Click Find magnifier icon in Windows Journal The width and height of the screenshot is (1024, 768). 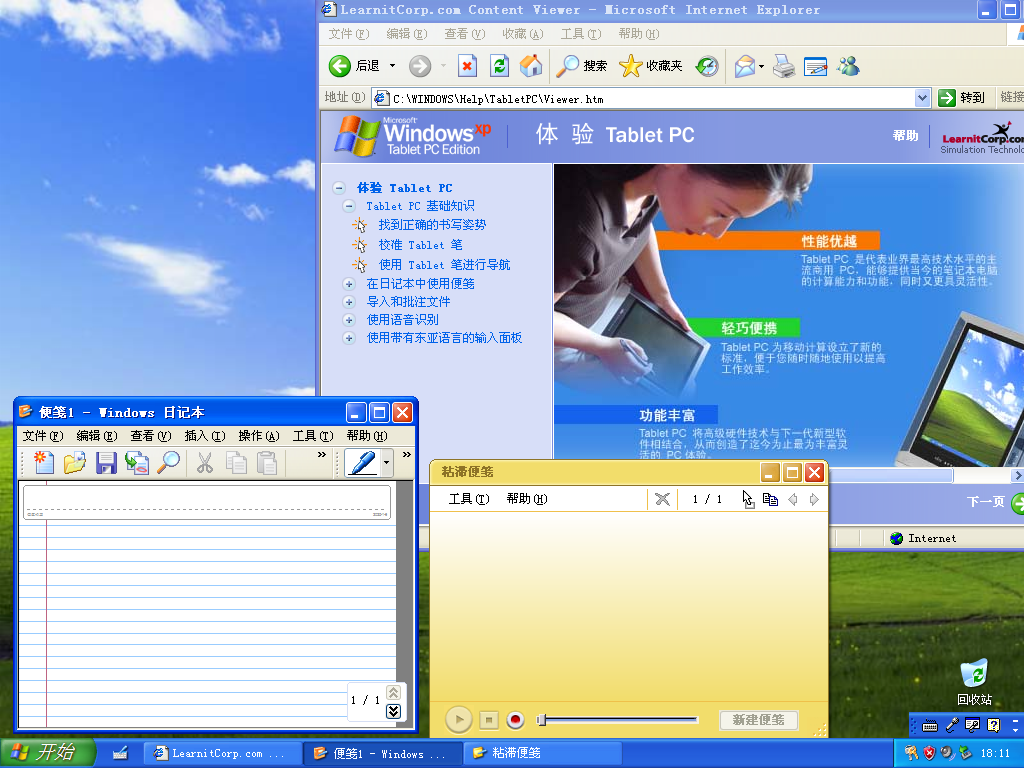pos(169,462)
